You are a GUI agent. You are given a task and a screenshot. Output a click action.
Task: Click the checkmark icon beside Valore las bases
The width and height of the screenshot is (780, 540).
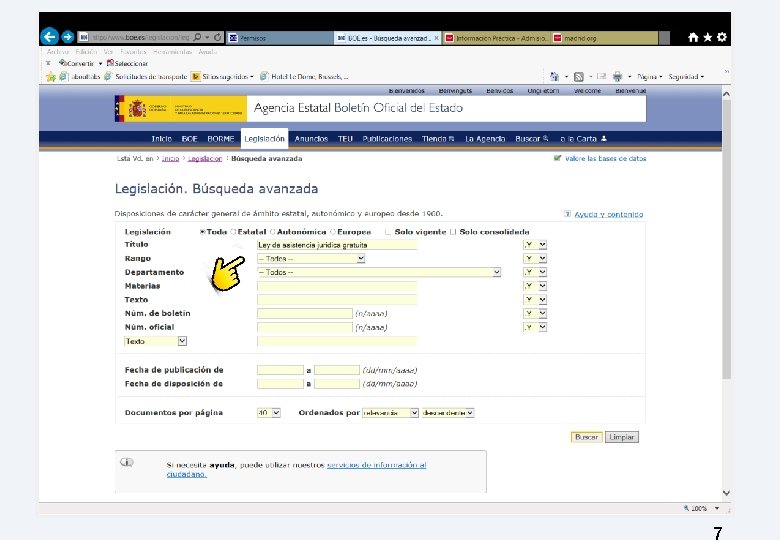click(x=557, y=158)
